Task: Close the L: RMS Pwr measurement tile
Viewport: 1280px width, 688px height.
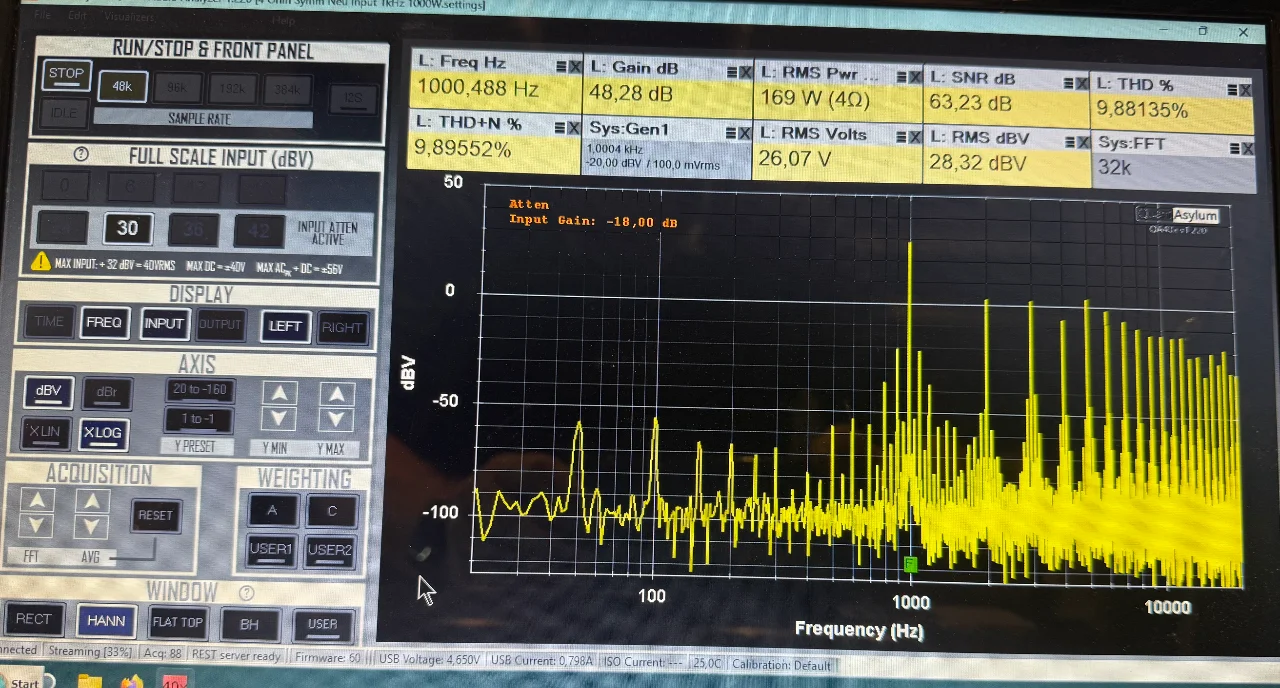Action: 915,77
